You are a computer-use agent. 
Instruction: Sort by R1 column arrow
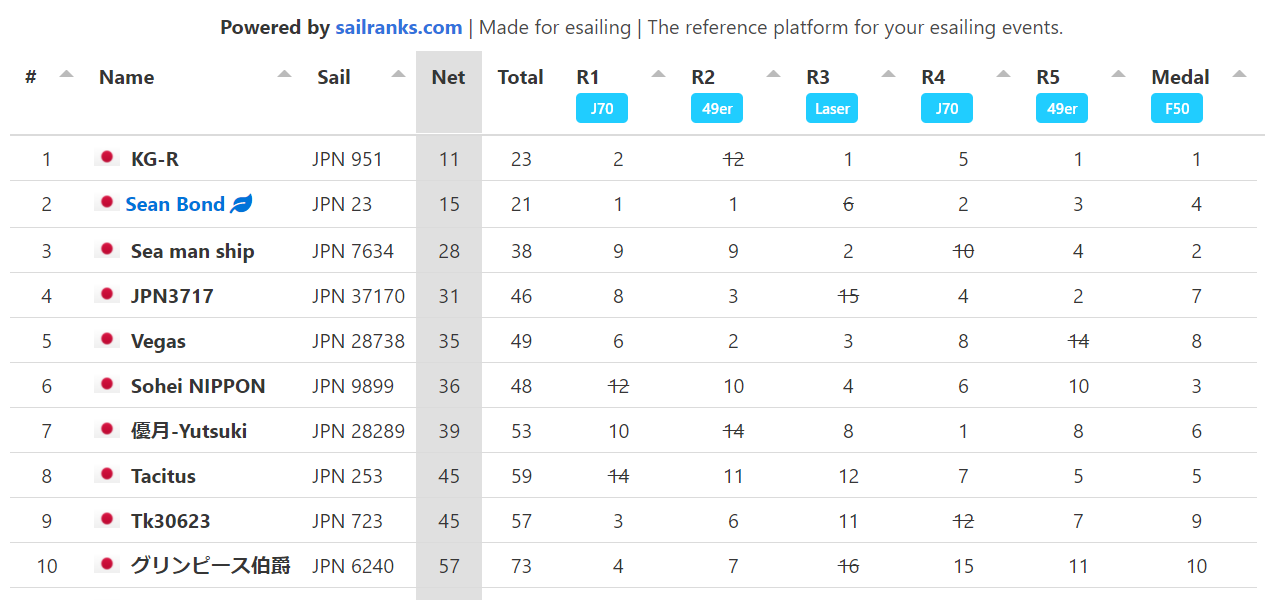coord(658,74)
